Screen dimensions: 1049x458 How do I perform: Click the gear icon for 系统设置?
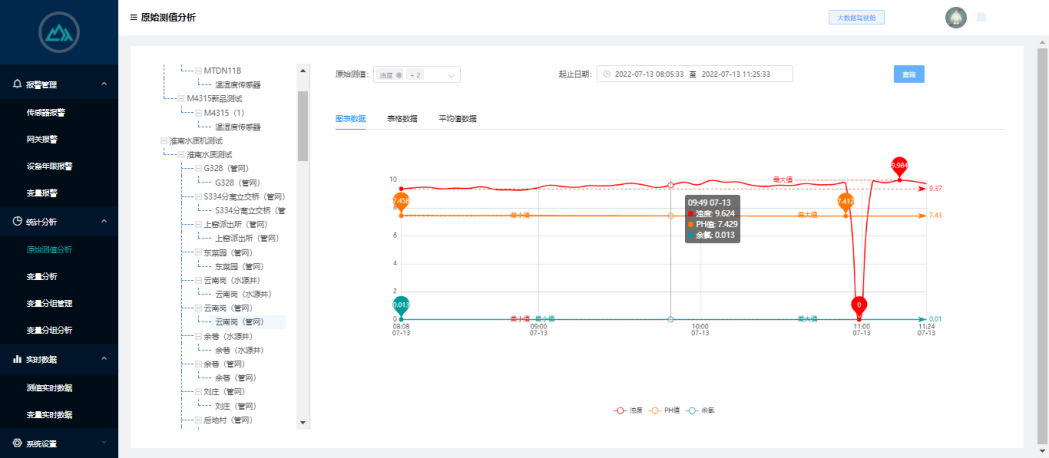[16, 442]
